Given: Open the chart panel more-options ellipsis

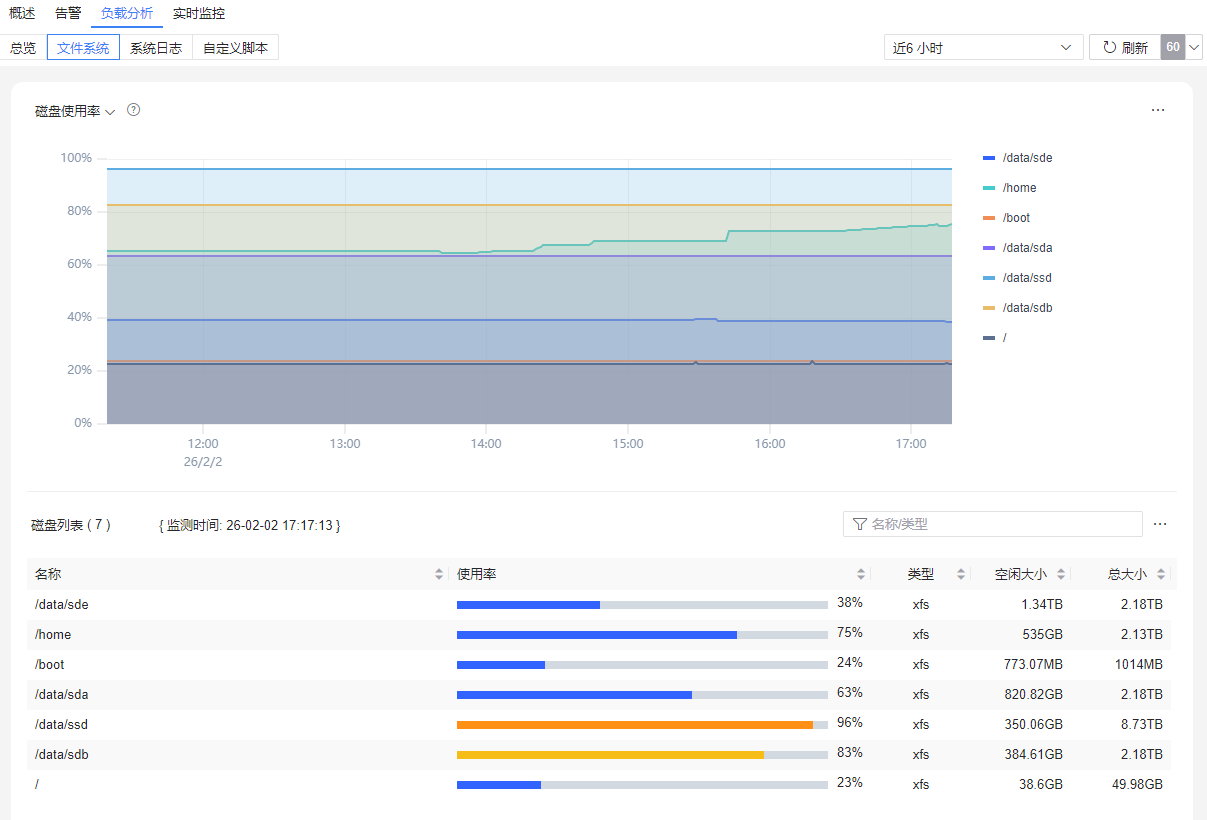Looking at the screenshot, I should coord(1158,110).
